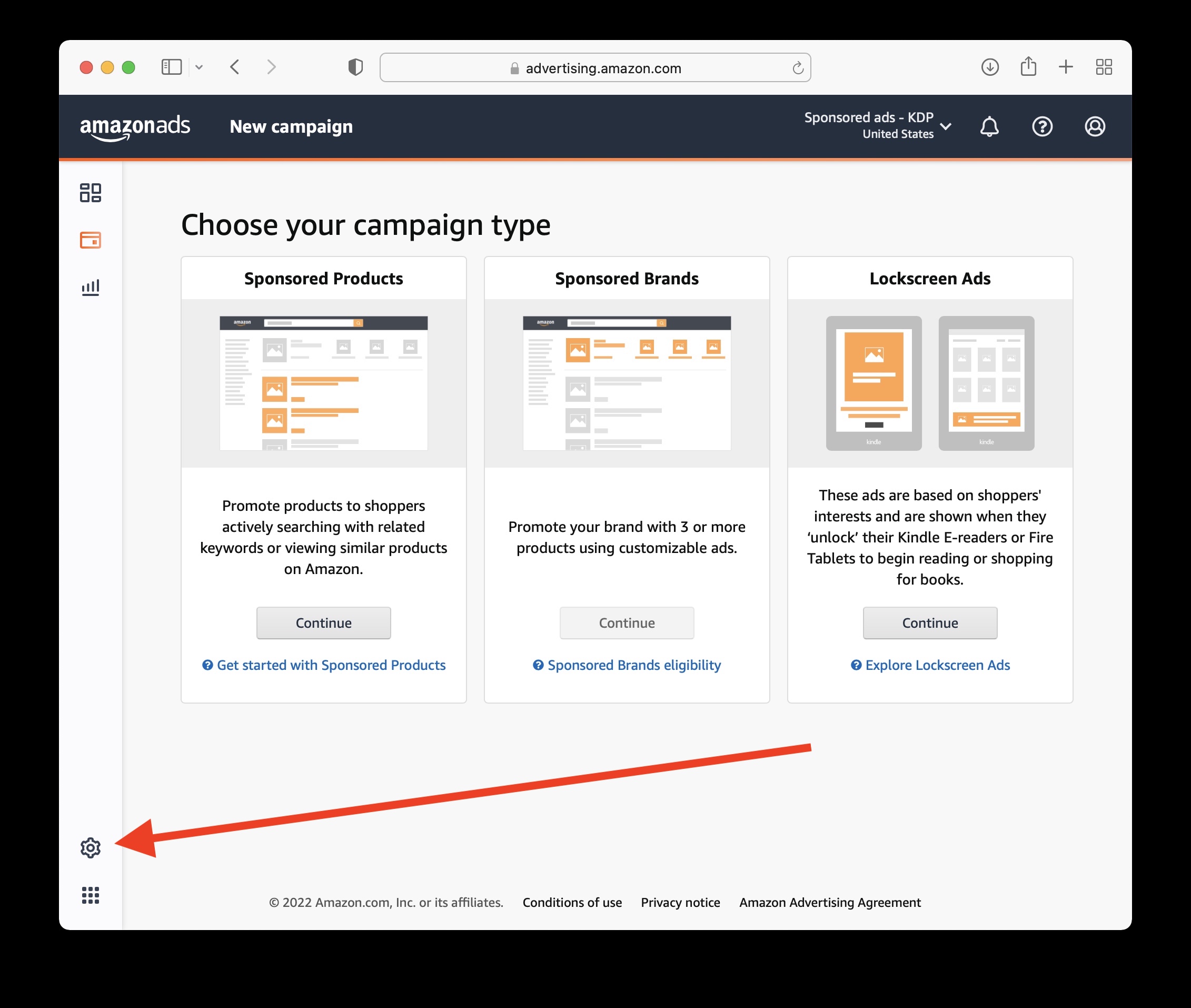Click the Sponsored Brands card title

pos(627,278)
